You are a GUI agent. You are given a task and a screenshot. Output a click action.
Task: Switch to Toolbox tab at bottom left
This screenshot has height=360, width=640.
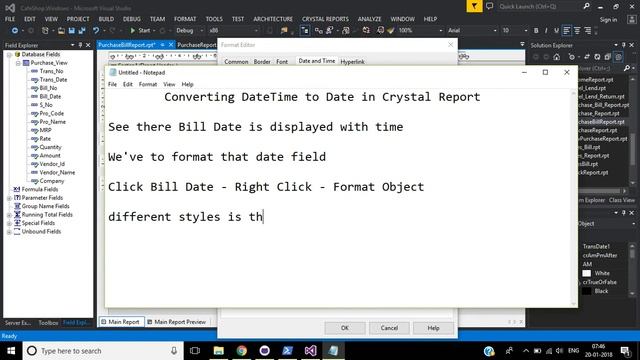pos(48,323)
